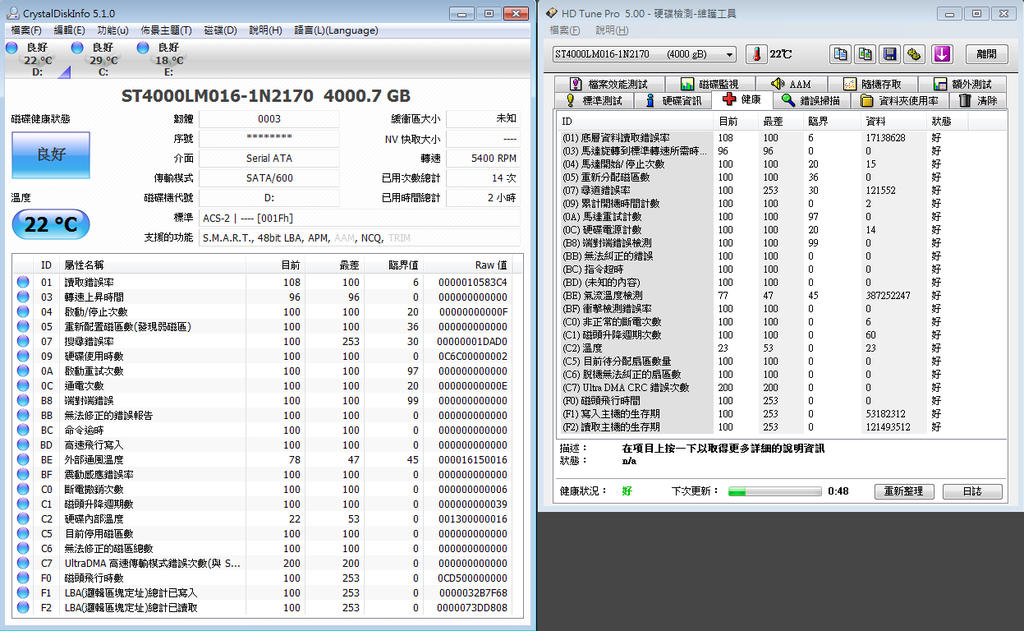
Task: Select HD Tune row (C2) 溫度
Action: (x=780, y=348)
